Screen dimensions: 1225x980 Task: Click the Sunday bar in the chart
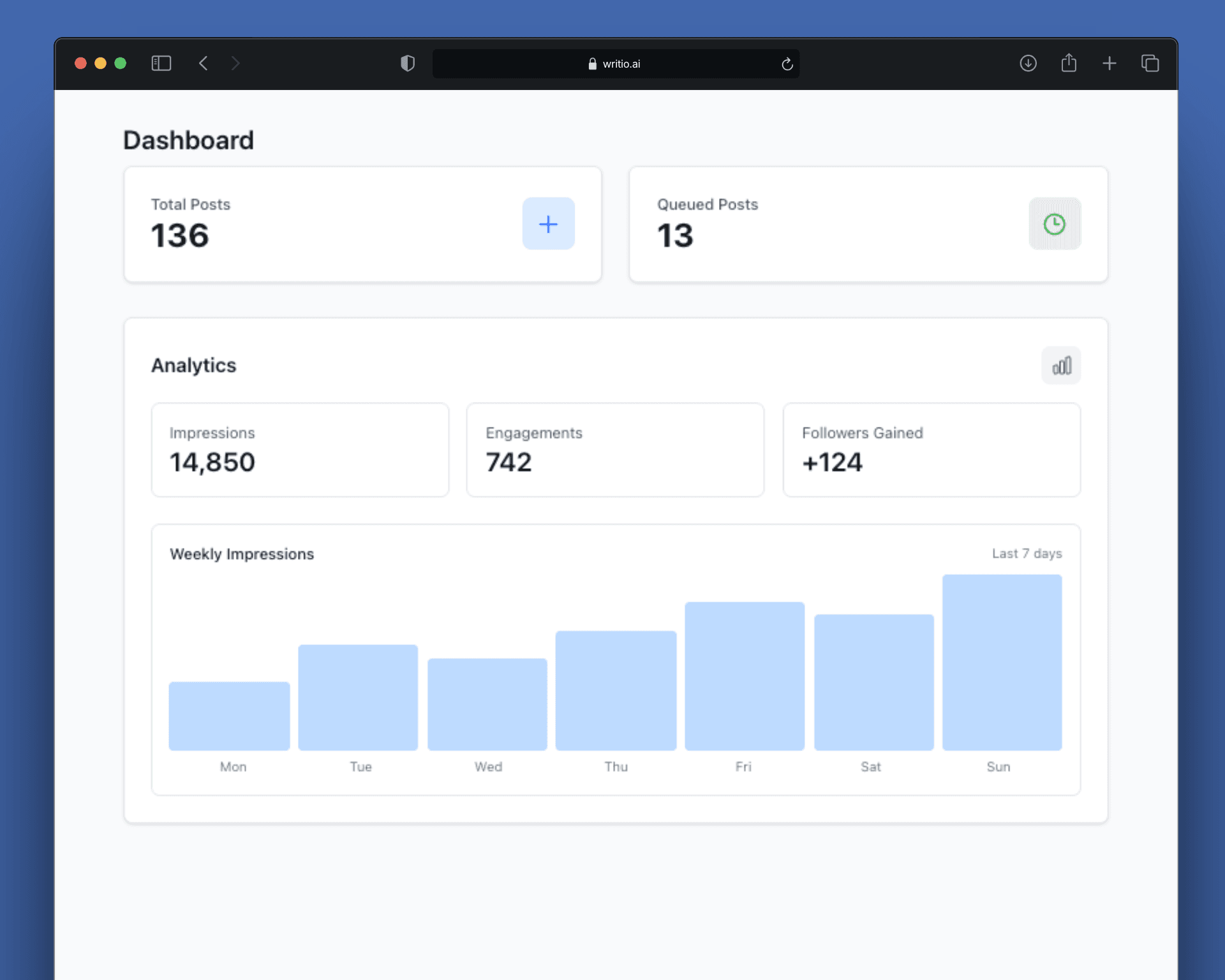coord(1001,662)
